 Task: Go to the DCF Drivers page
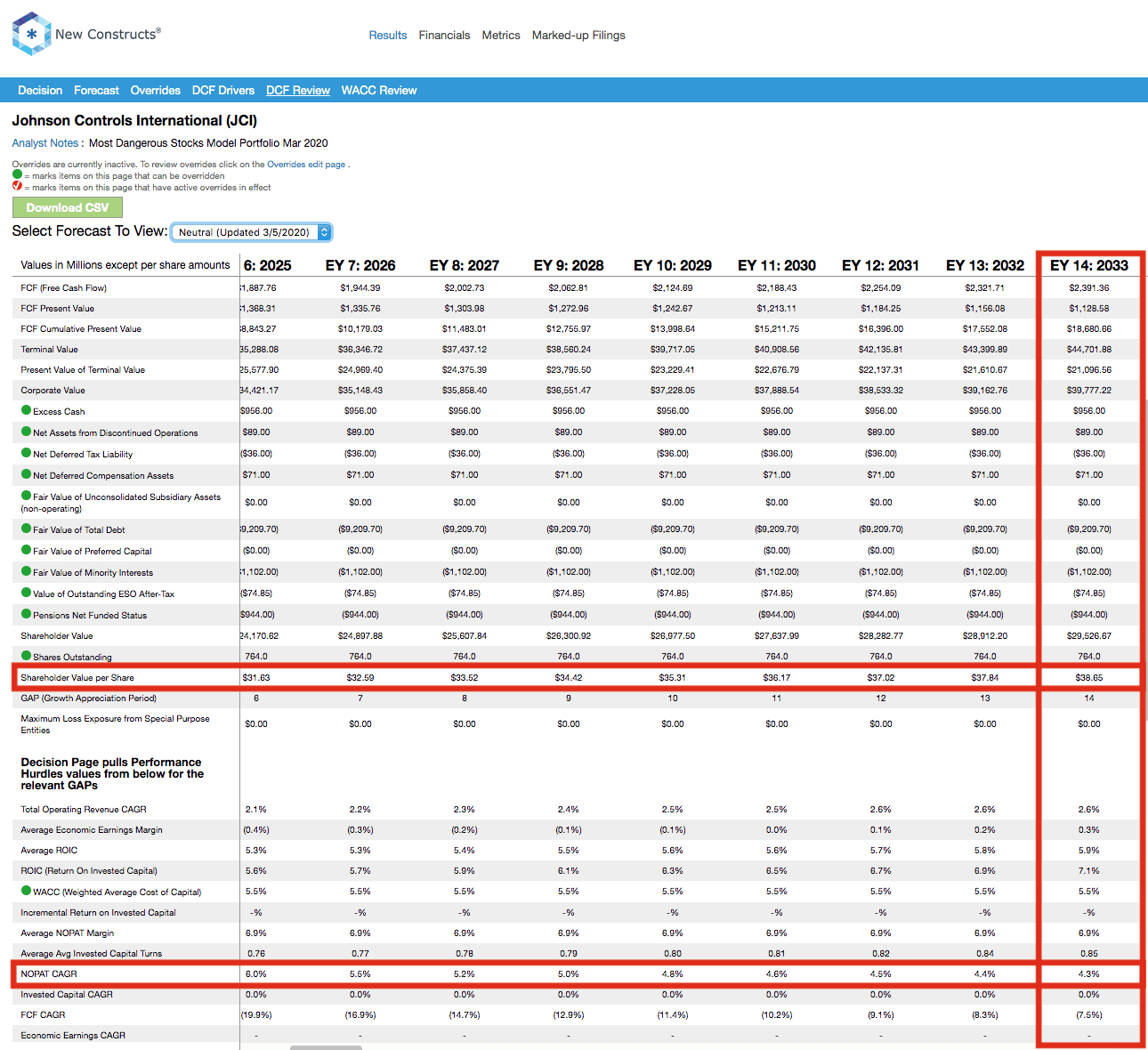pyautogui.click(x=223, y=90)
